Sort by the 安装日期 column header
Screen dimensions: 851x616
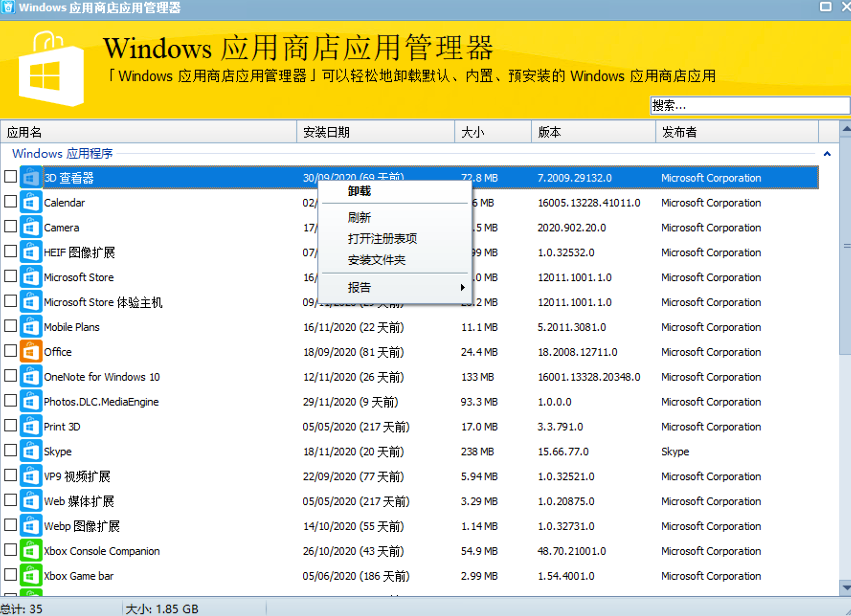coord(376,132)
